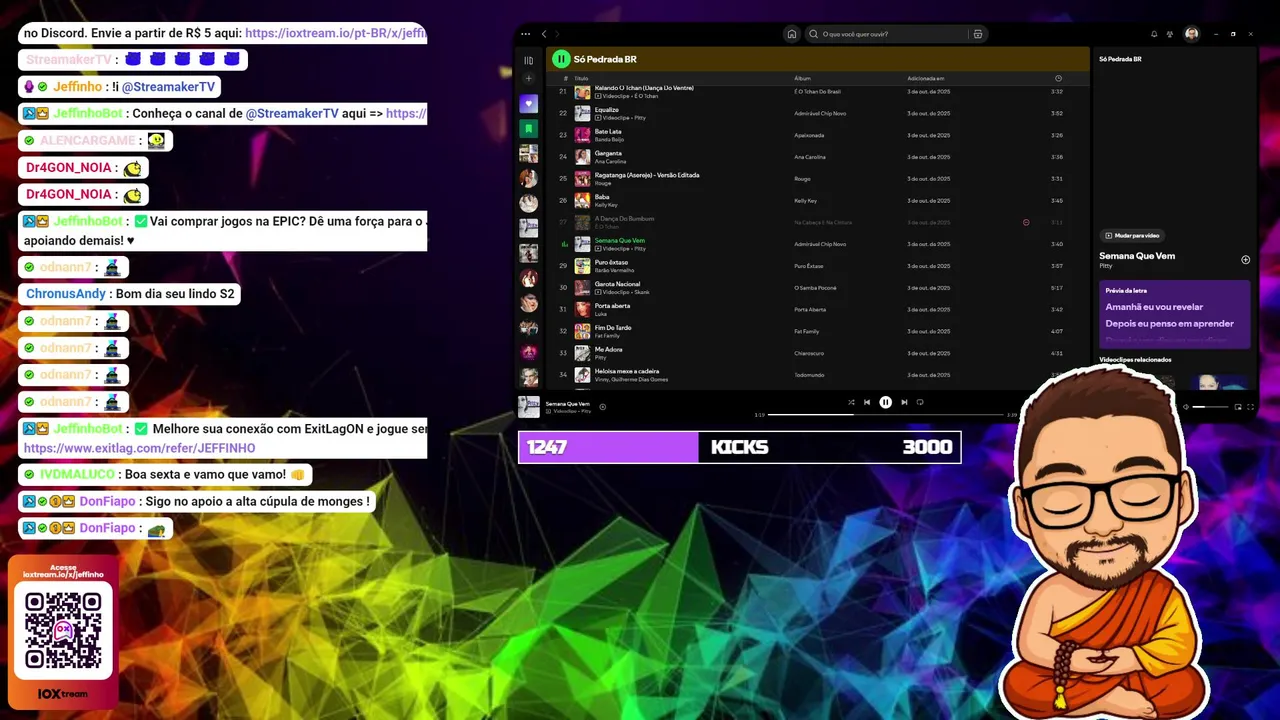The height and width of the screenshot is (720, 1280).
Task: Go forward with the right arrow
Action: tap(557, 34)
